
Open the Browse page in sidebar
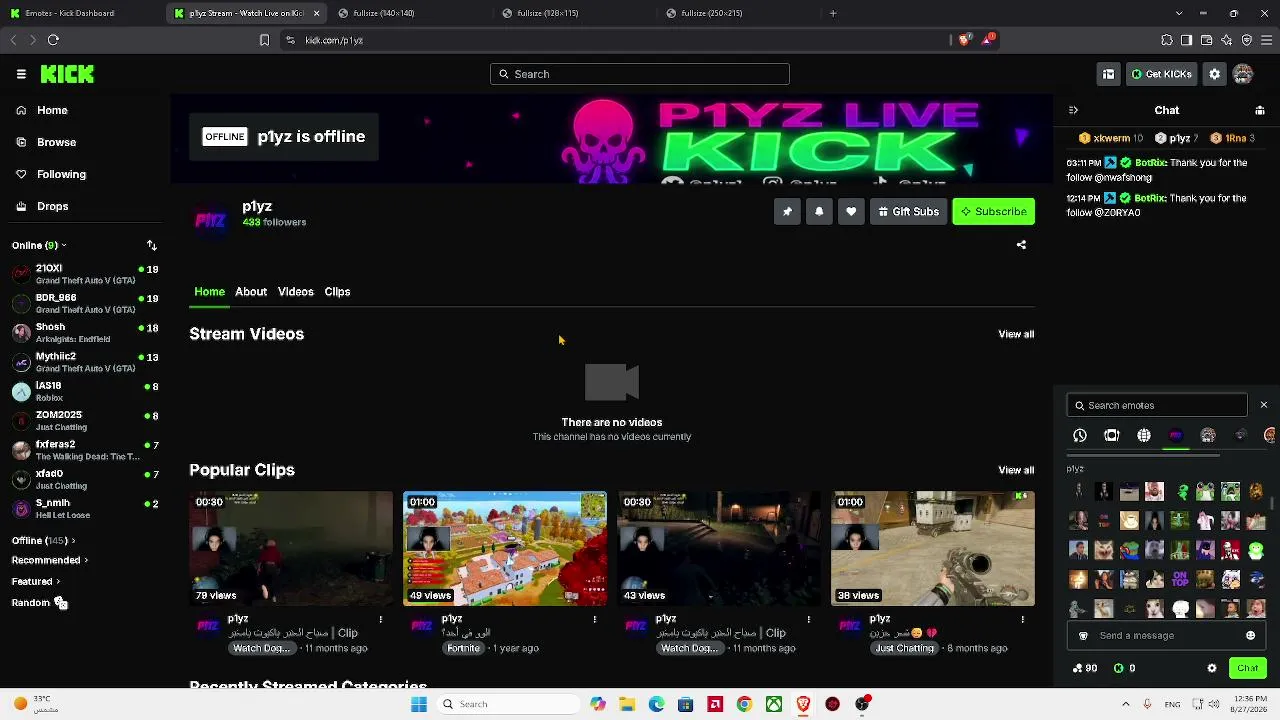point(57,142)
